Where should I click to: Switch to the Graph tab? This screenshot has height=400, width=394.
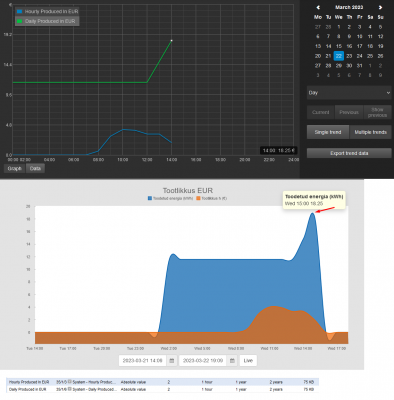(14, 168)
